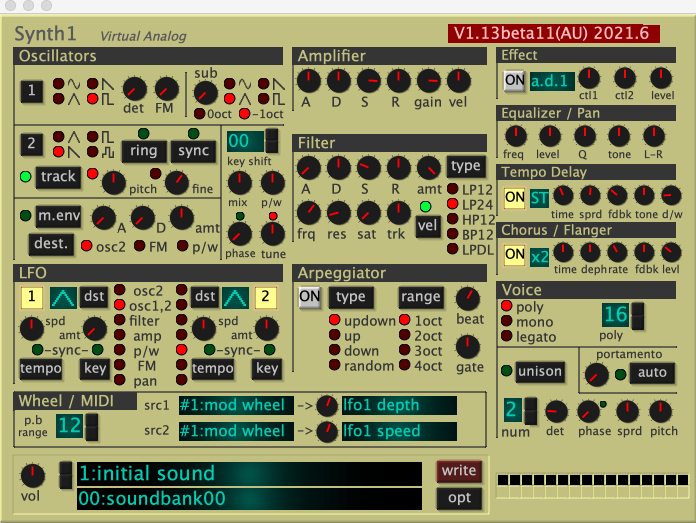Image resolution: width=696 pixels, height=523 pixels.
Task: Click the arpeggiator range button
Action: point(421,297)
